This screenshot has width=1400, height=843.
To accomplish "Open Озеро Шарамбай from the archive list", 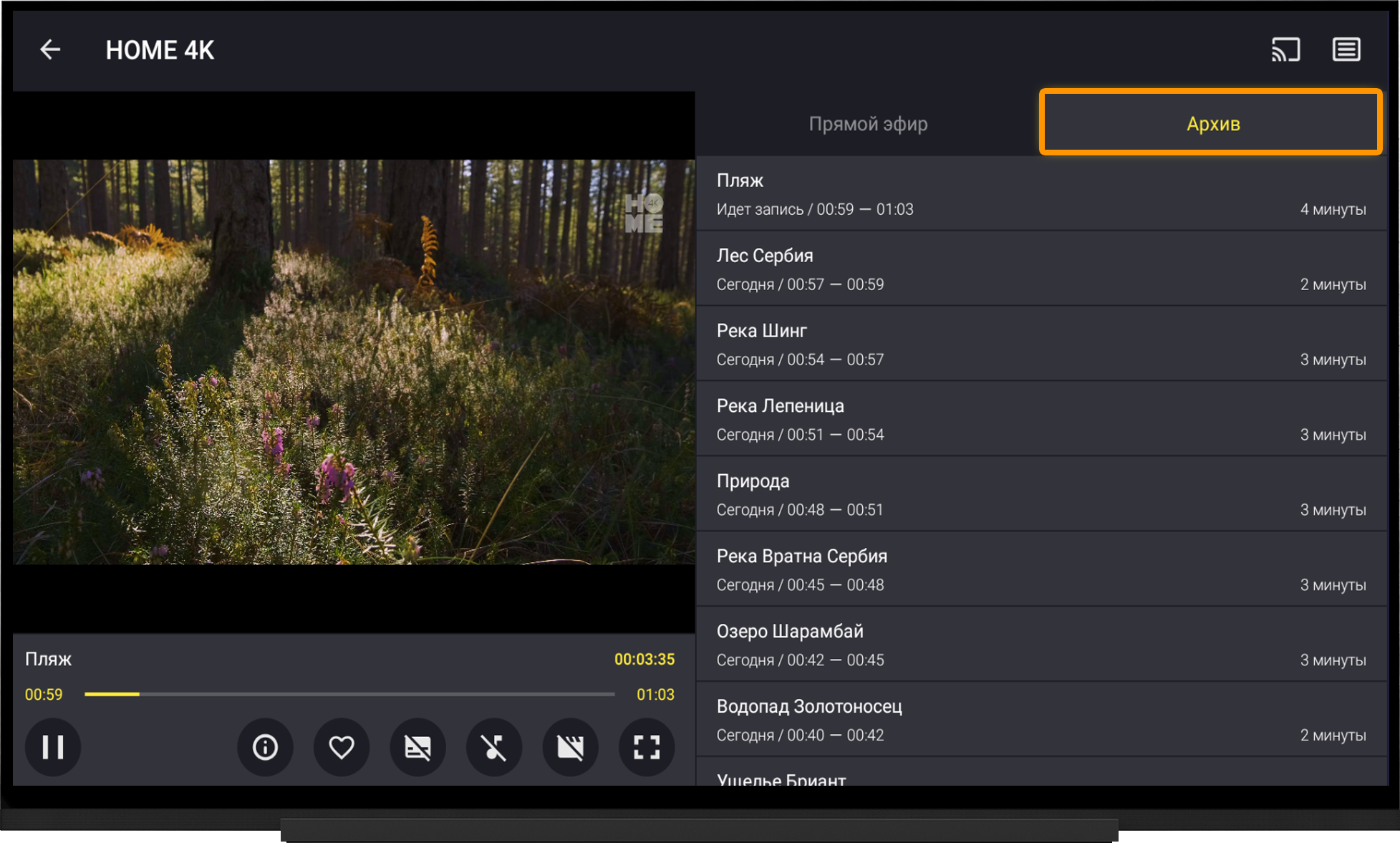I will tap(1041, 645).
